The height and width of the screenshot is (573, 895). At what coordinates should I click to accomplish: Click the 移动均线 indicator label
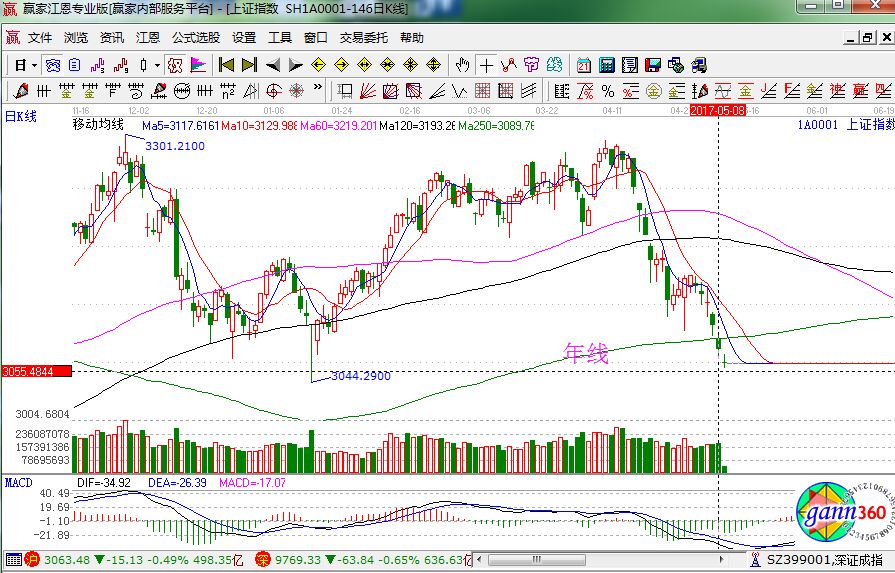98,126
